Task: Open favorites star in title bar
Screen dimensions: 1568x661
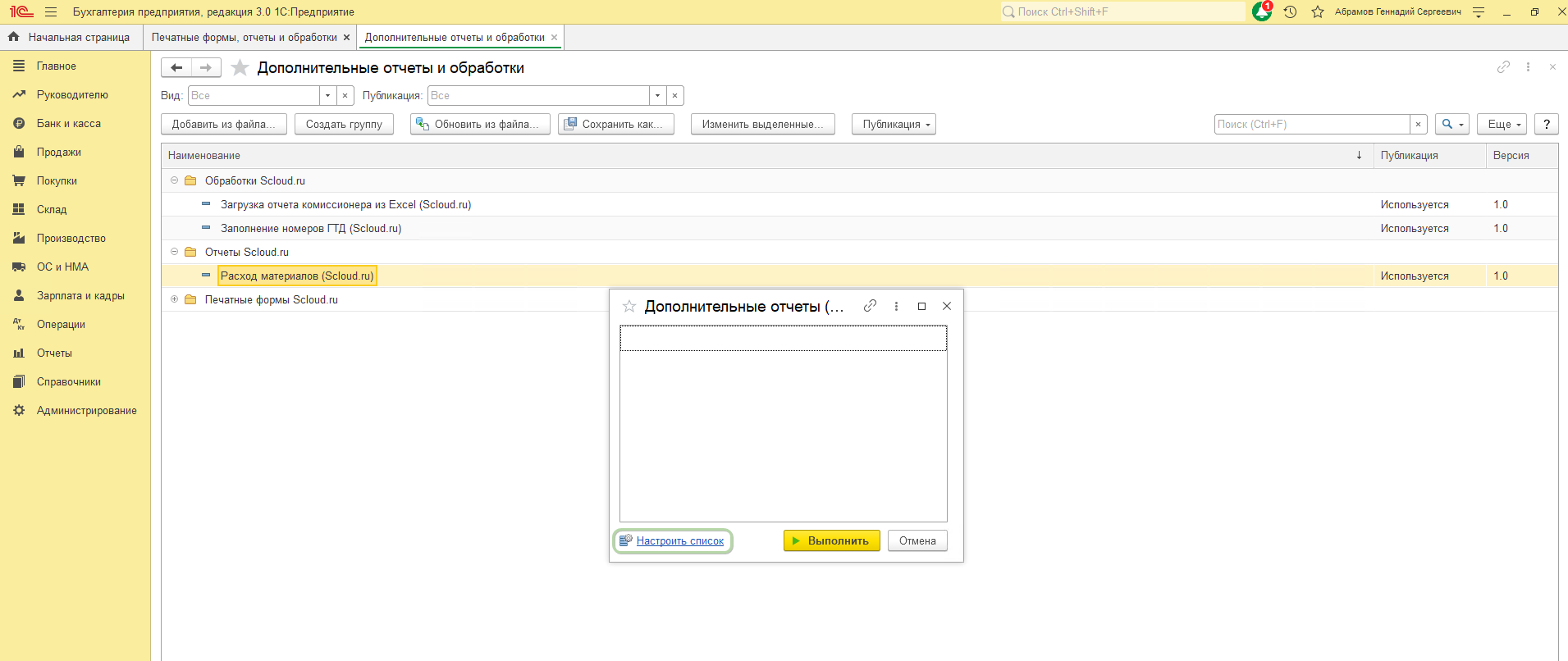Action: tap(1318, 12)
